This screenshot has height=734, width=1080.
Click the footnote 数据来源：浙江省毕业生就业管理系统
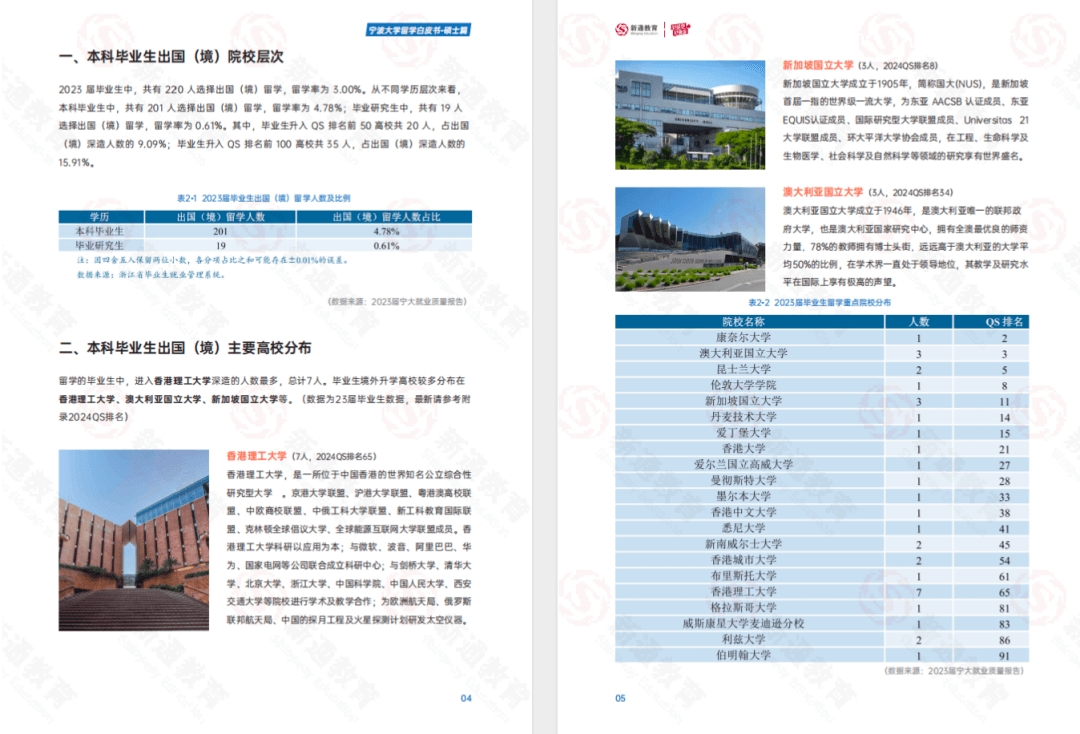click(x=151, y=275)
